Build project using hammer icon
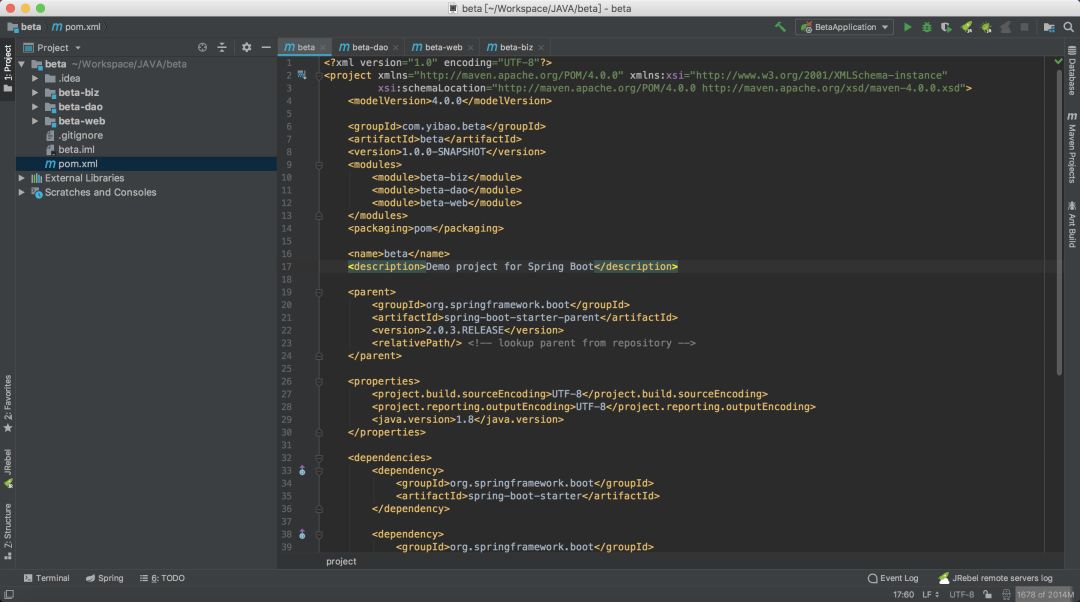The width and height of the screenshot is (1080, 602). click(x=780, y=27)
